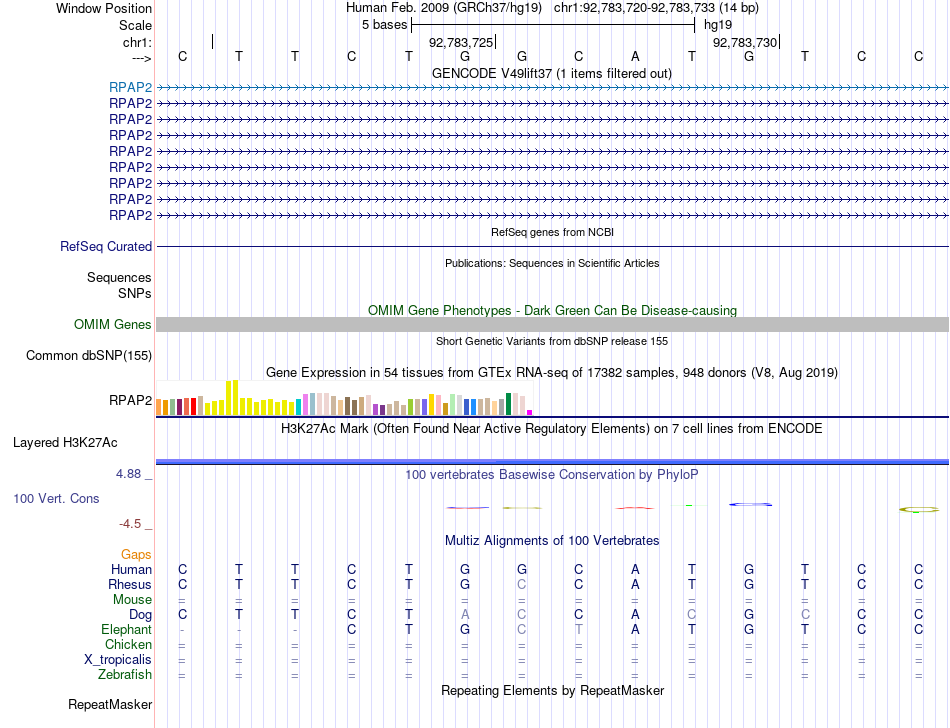Click the red PhyloP conservation mark
Viewport: 950px width, 728px height.
click(634, 508)
